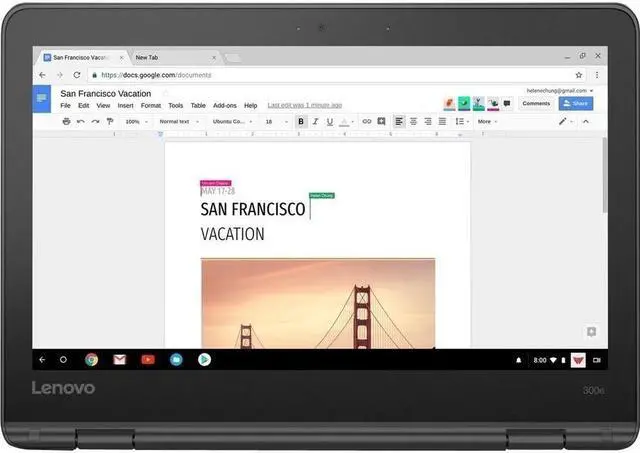This screenshot has height=453, width=640.
Task: Open the Insert menu
Action: coord(125,105)
